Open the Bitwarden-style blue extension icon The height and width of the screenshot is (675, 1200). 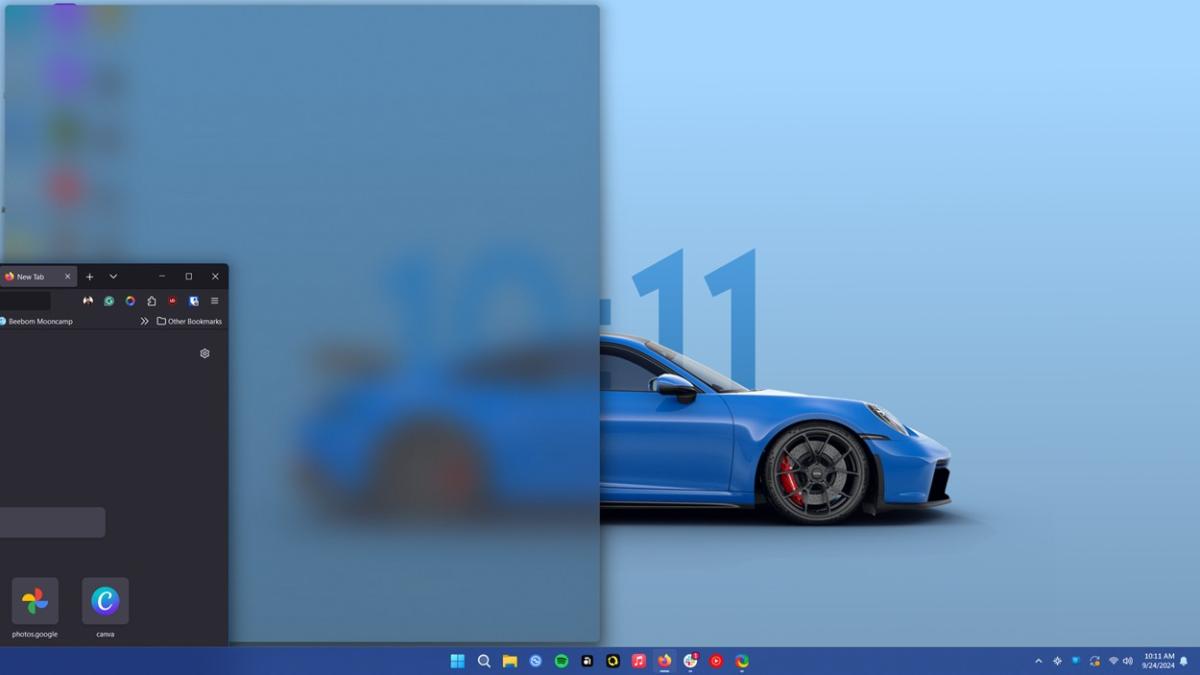195,300
